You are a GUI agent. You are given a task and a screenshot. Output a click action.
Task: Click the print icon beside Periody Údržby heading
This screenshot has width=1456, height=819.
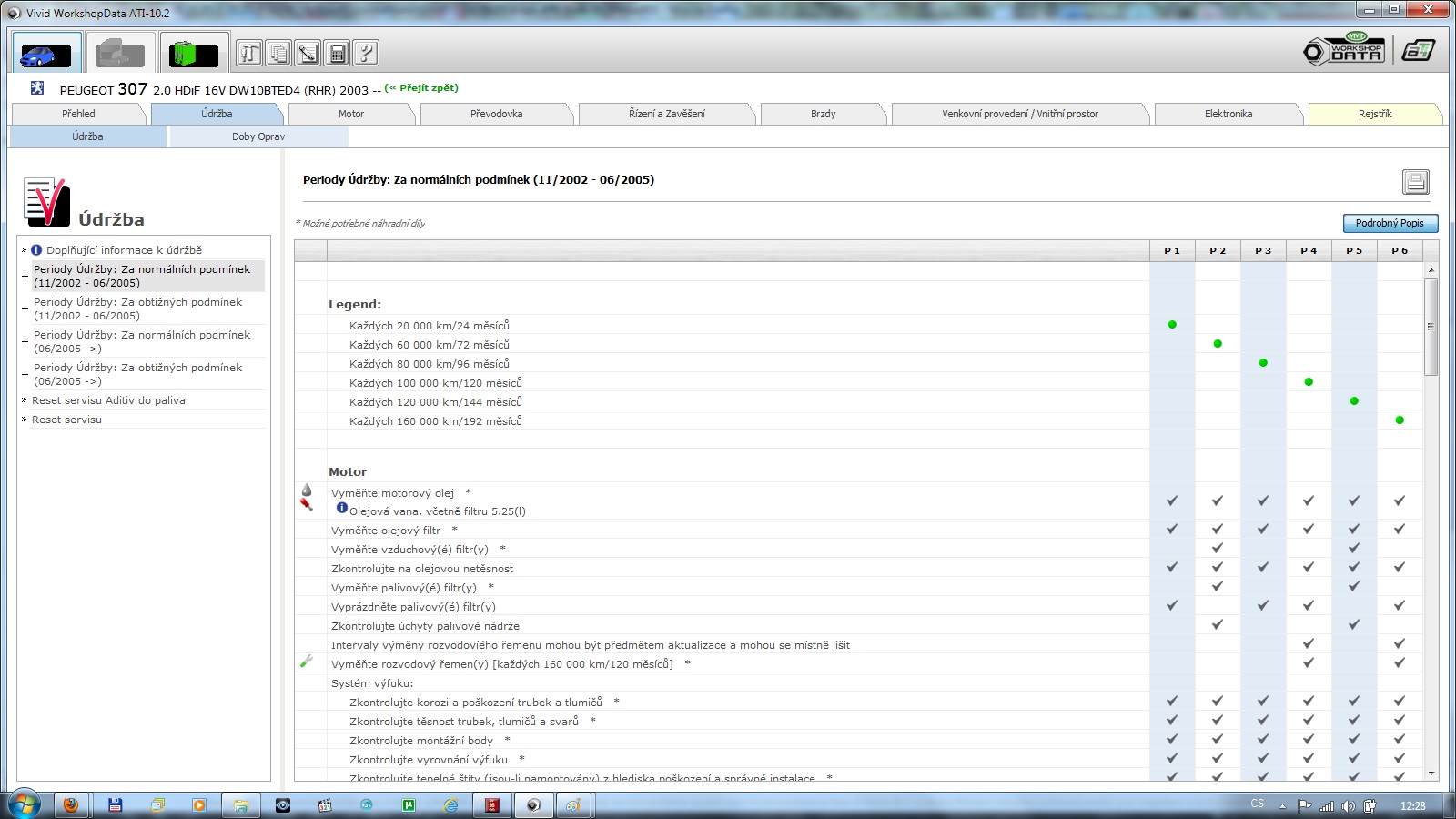(1415, 182)
